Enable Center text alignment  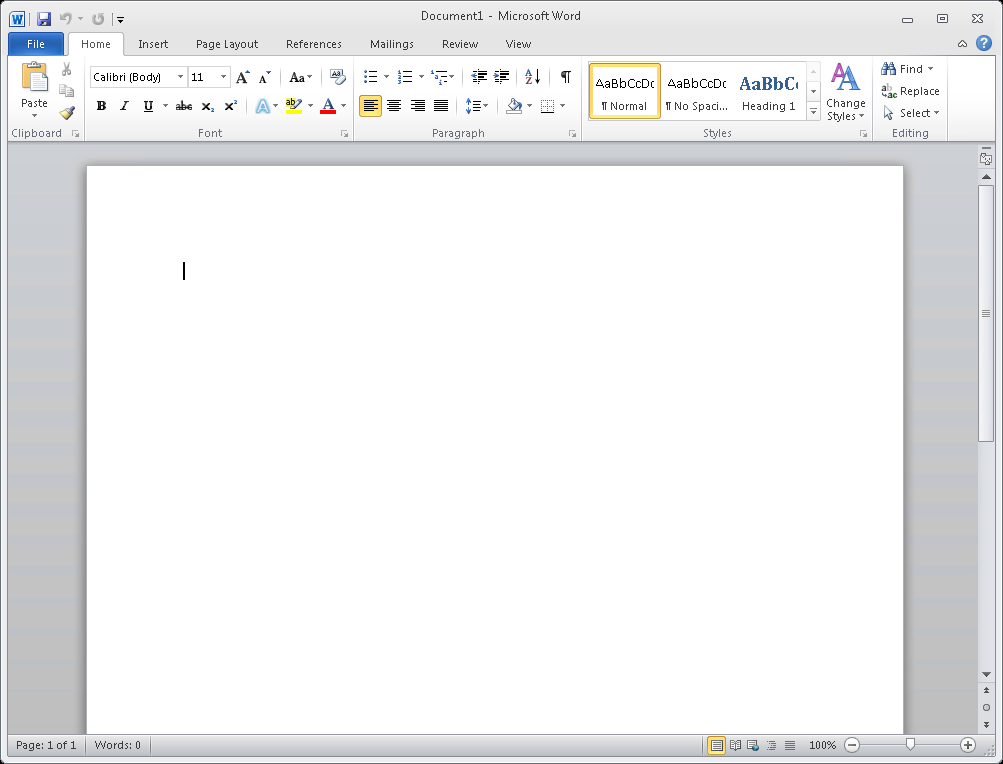pyautogui.click(x=394, y=106)
